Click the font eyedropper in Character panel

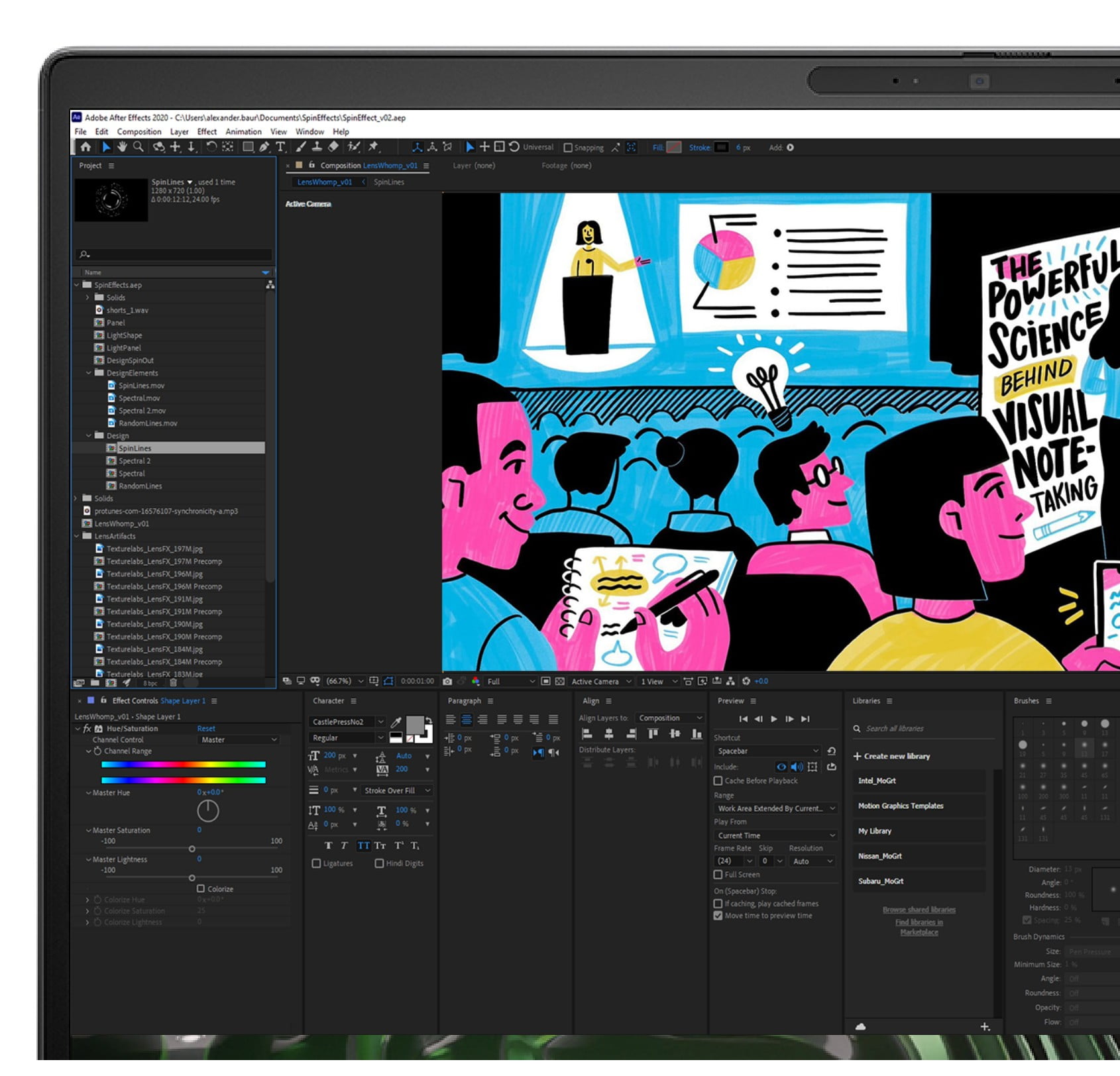396,722
